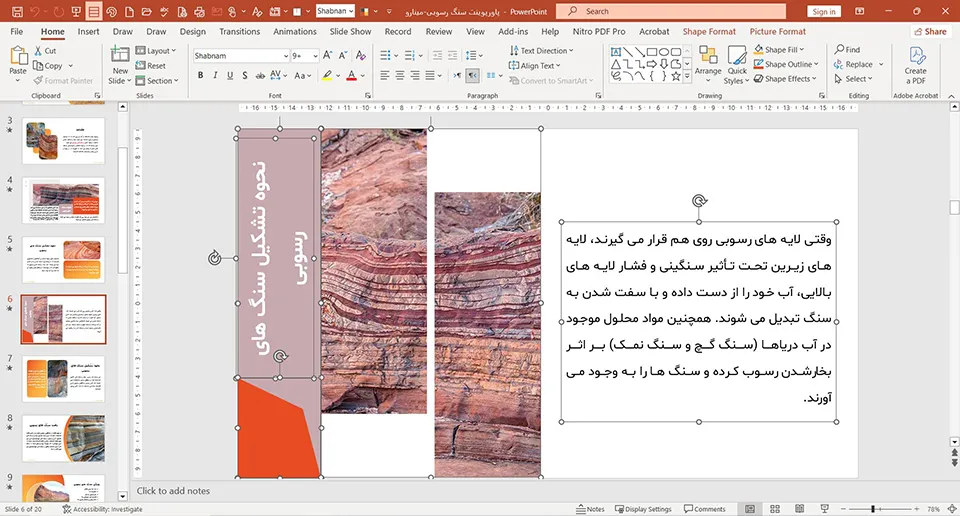
Task: Click in the title bar Search box
Action: 671,11
